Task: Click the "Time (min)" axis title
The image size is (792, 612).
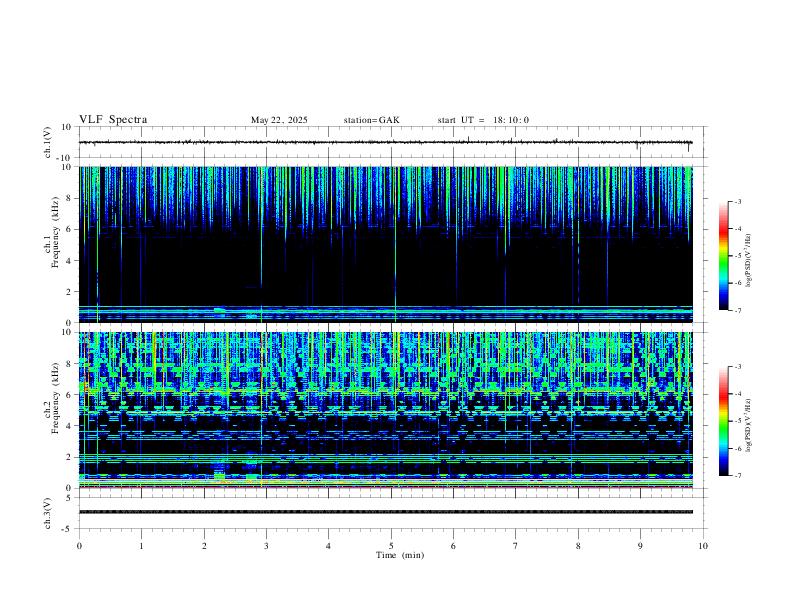Action: pos(400,555)
